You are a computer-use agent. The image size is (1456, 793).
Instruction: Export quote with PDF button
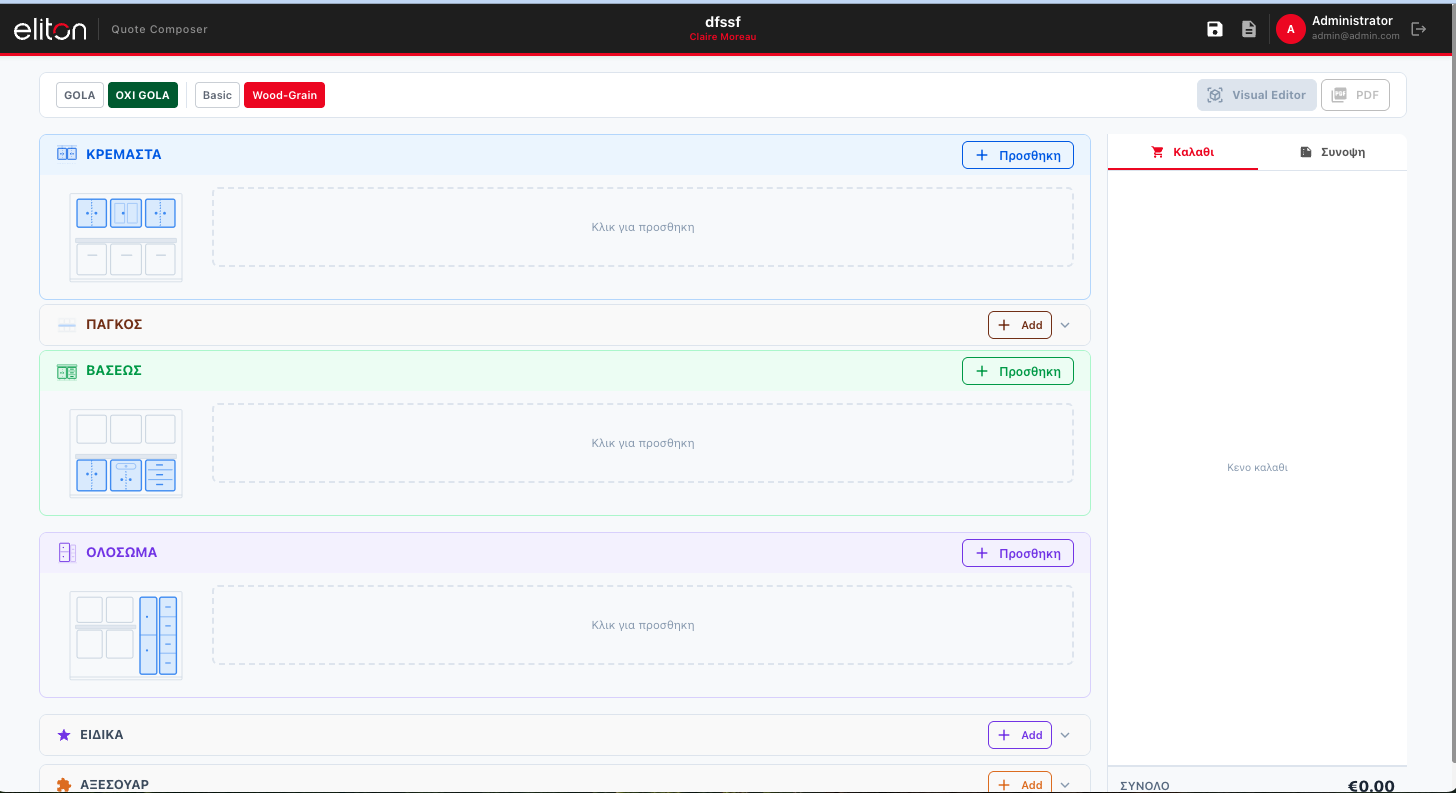pos(1355,95)
